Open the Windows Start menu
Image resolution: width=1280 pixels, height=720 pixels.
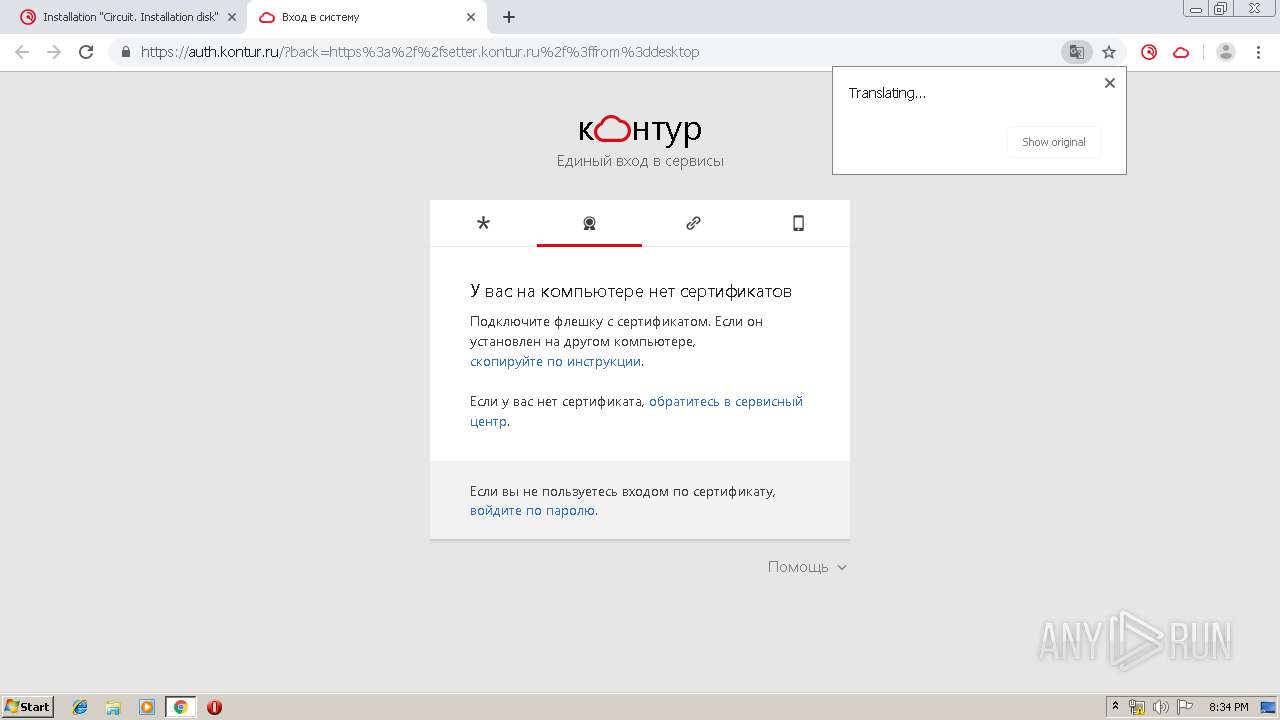tap(28, 706)
